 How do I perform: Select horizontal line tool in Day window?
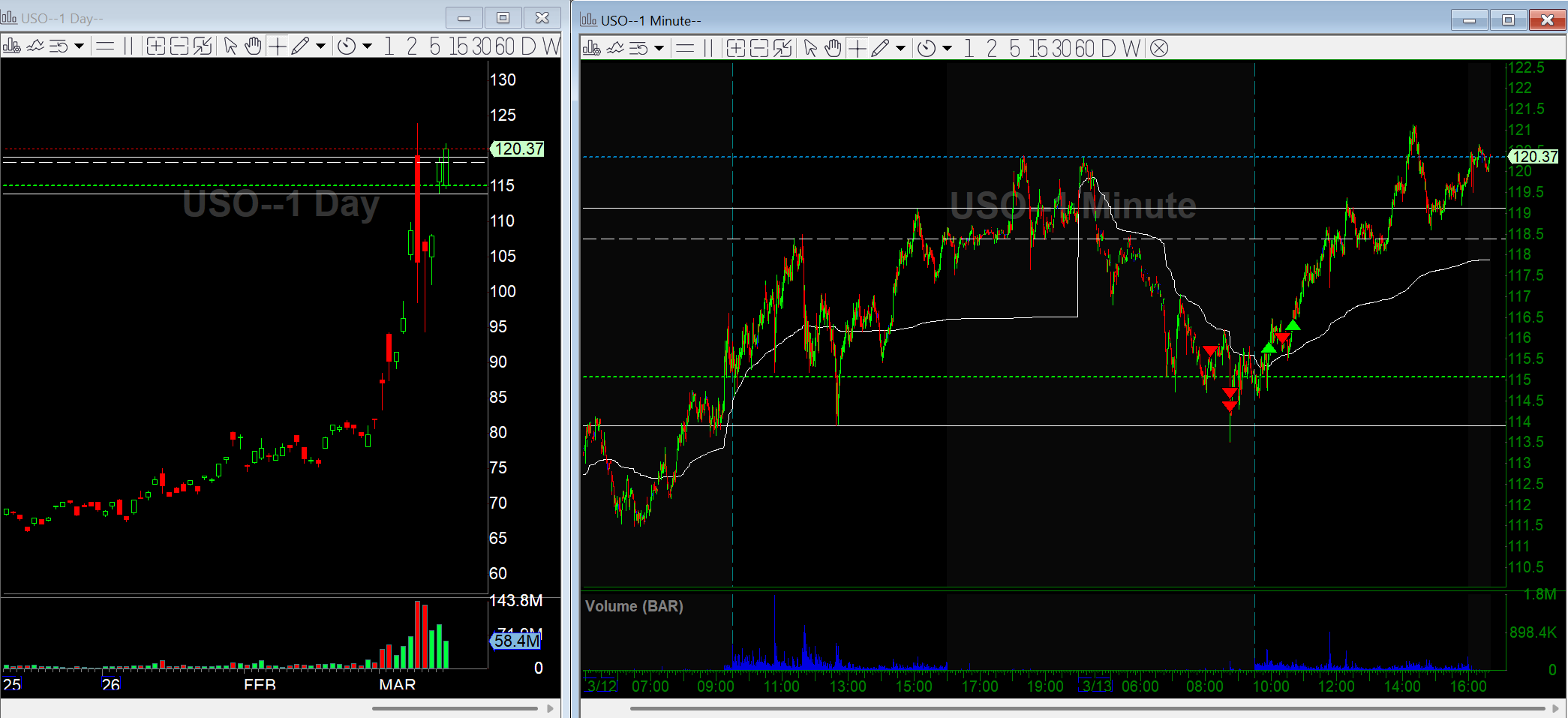[x=105, y=47]
